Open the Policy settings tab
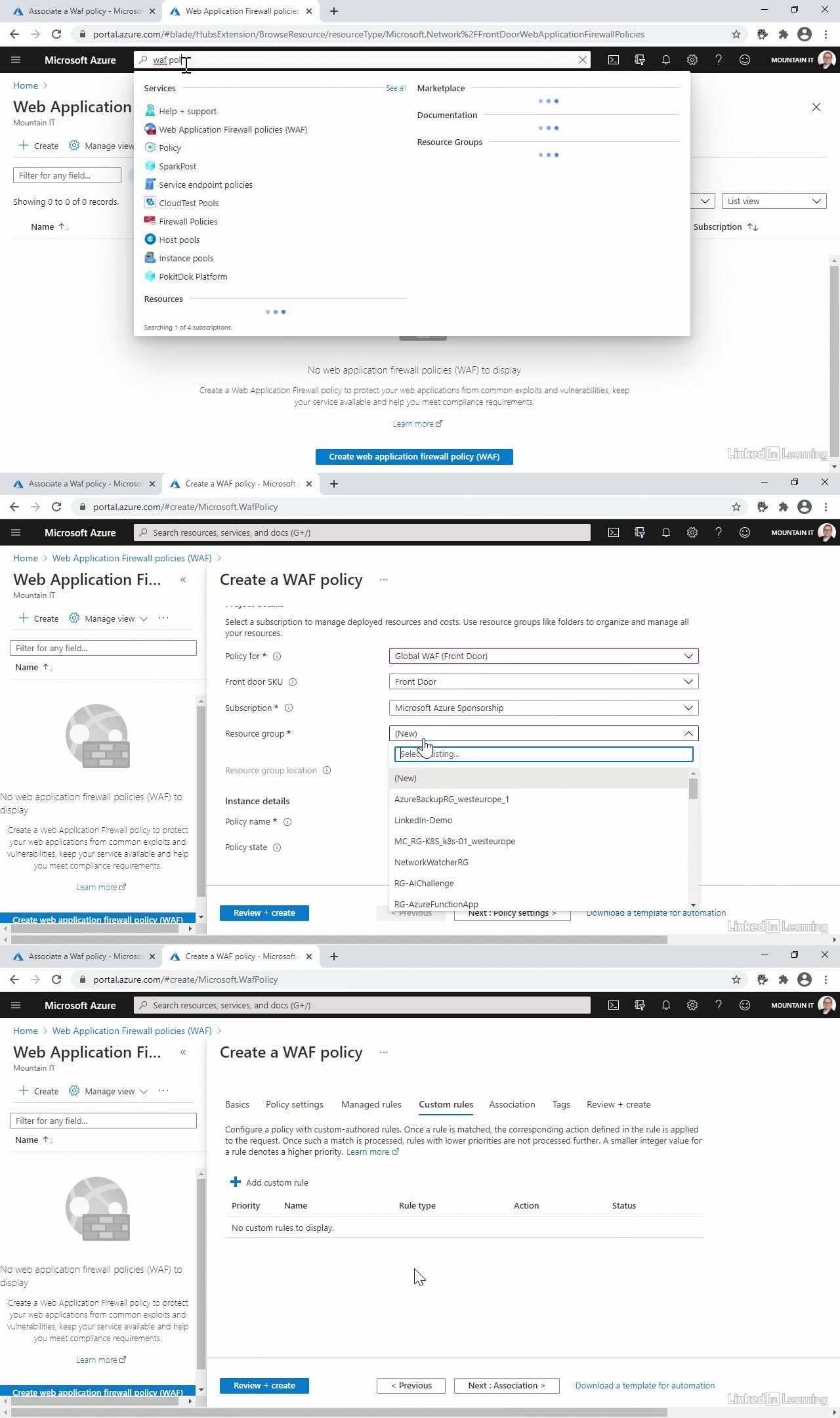Image resolution: width=840 pixels, height=1418 pixels. coord(294,1104)
